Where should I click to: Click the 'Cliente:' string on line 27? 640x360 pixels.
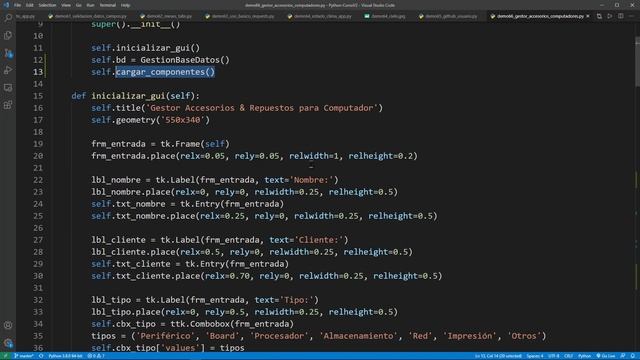[319, 240]
